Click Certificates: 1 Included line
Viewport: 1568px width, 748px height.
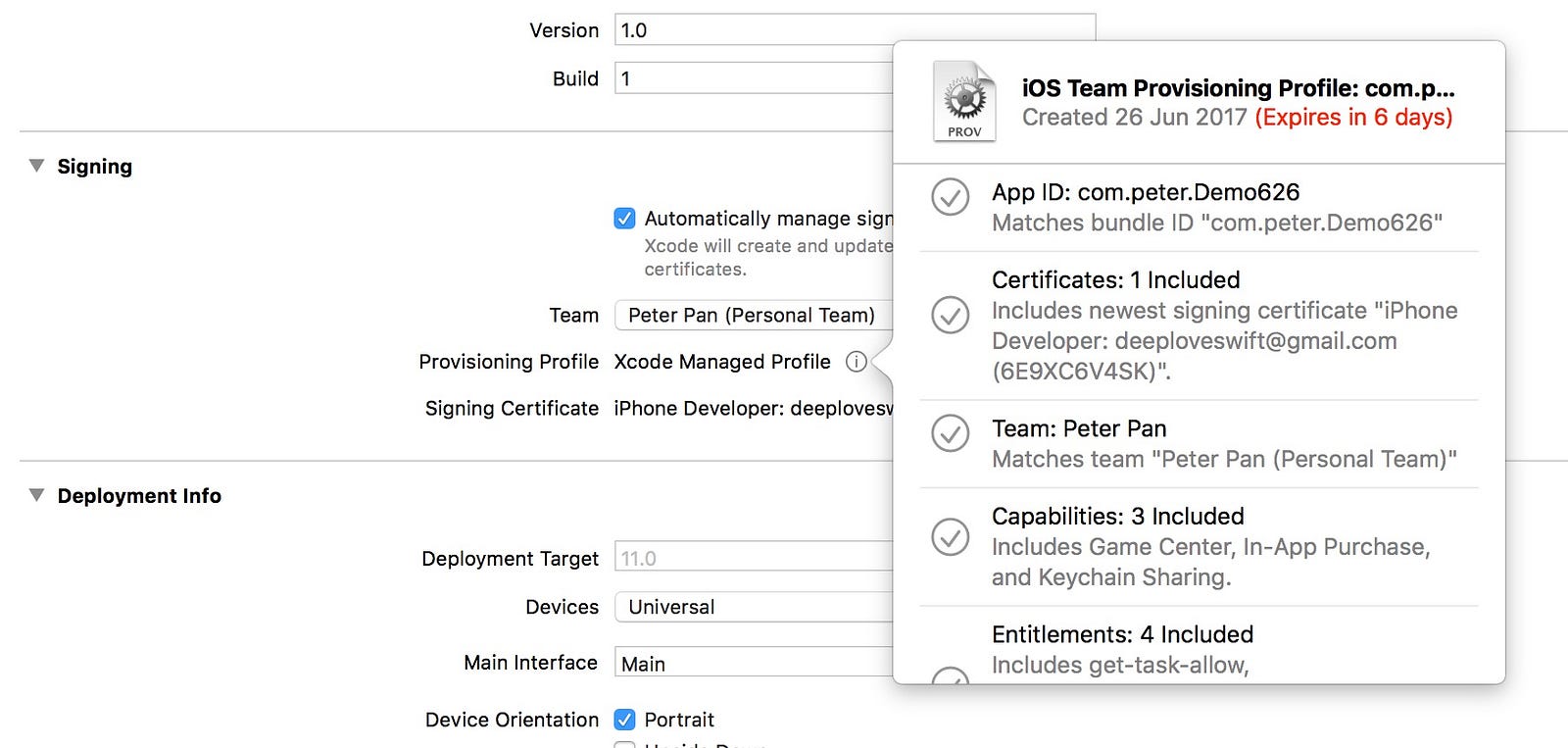pos(1116,279)
